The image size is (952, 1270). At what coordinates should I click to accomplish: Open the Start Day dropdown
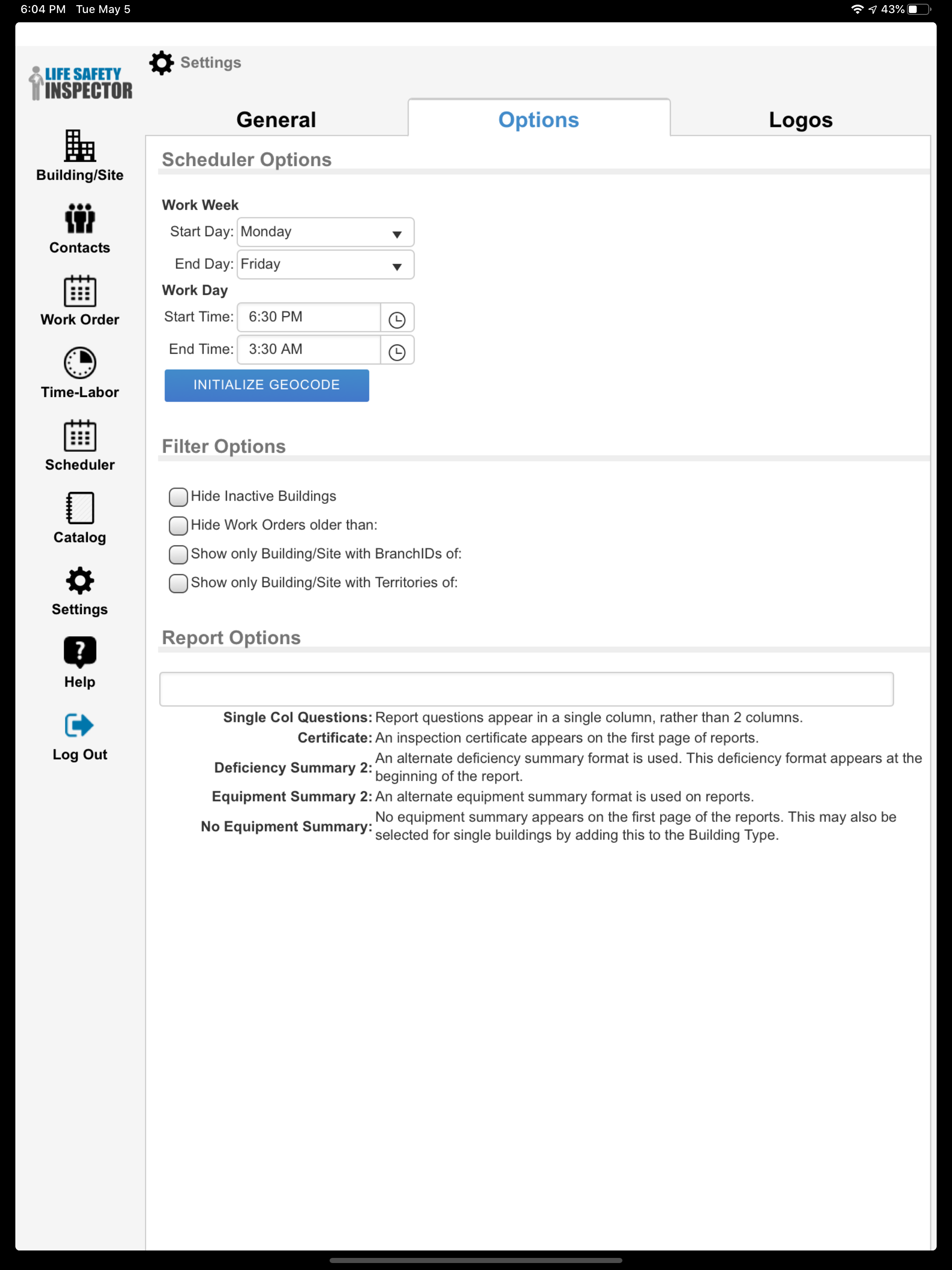(x=325, y=232)
